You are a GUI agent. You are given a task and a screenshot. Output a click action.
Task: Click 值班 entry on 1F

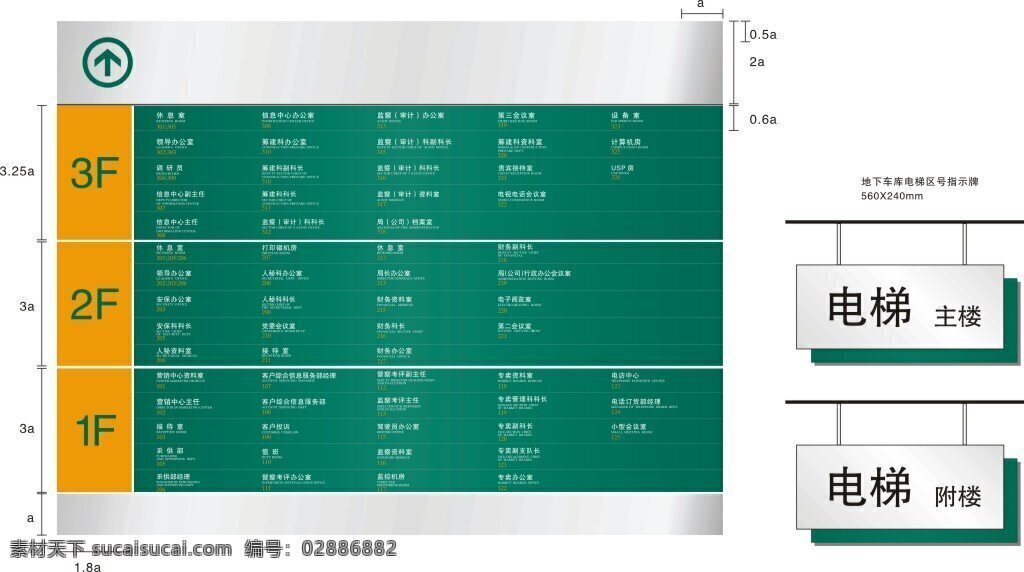[x=271, y=452]
